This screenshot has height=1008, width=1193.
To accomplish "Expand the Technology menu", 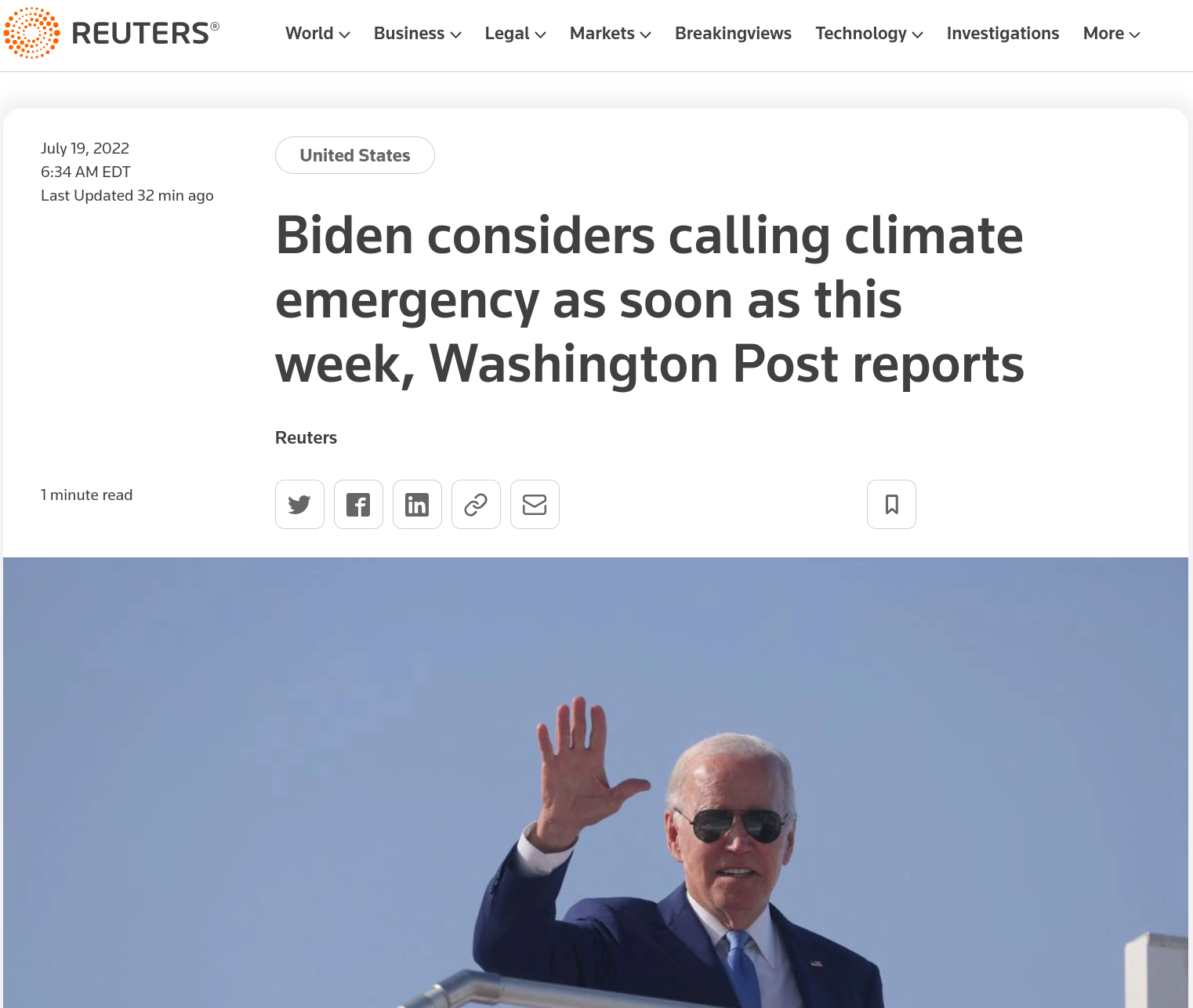I will [868, 34].
